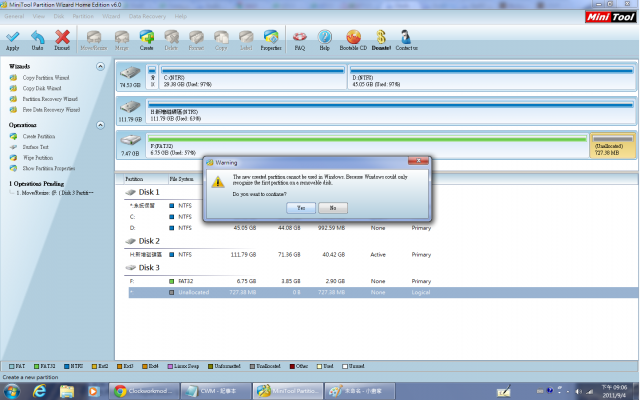The image size is (640, 400).
Task: Click Create Partition in Operations panel
Action: (39, 136)
